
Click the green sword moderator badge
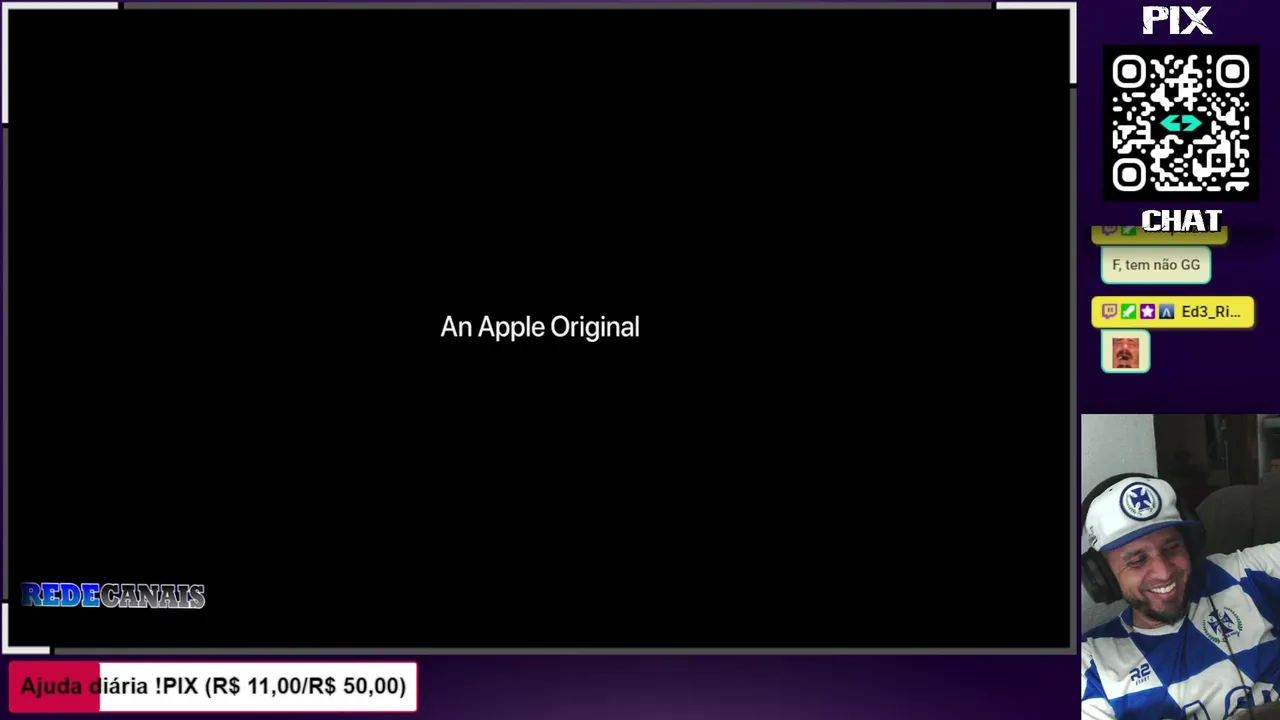tap(1128, 312)
